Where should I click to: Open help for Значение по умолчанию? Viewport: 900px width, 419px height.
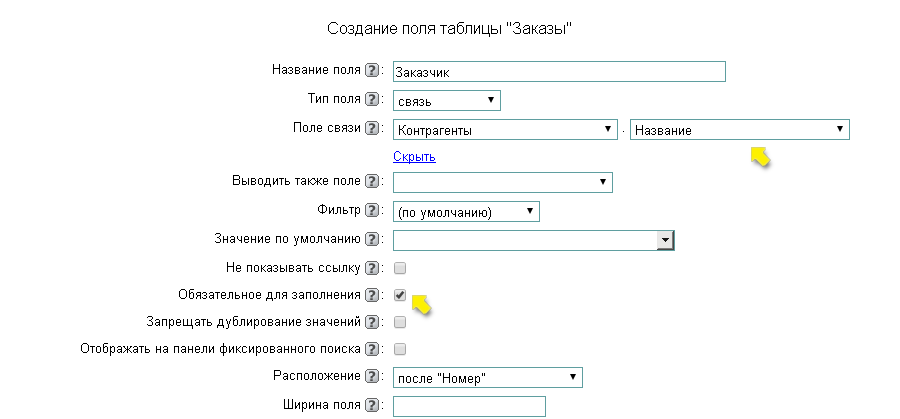tap(372, 239)
